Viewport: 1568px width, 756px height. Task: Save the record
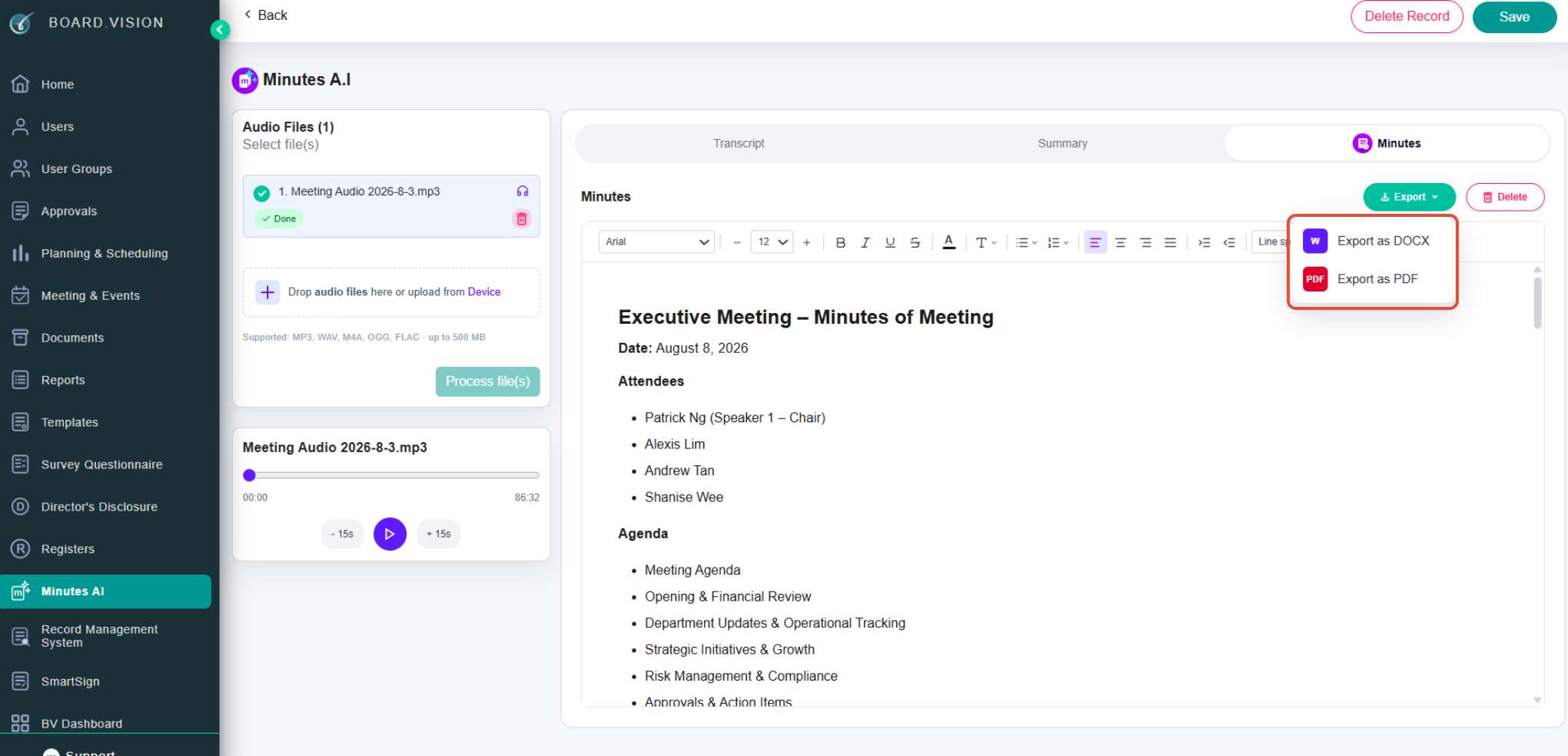click(1514, 17)
